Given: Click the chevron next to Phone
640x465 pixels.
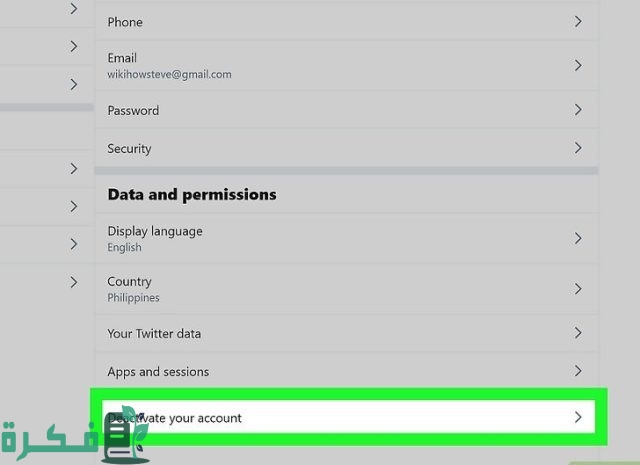Looking at the screenshot, I should (578, 22).
